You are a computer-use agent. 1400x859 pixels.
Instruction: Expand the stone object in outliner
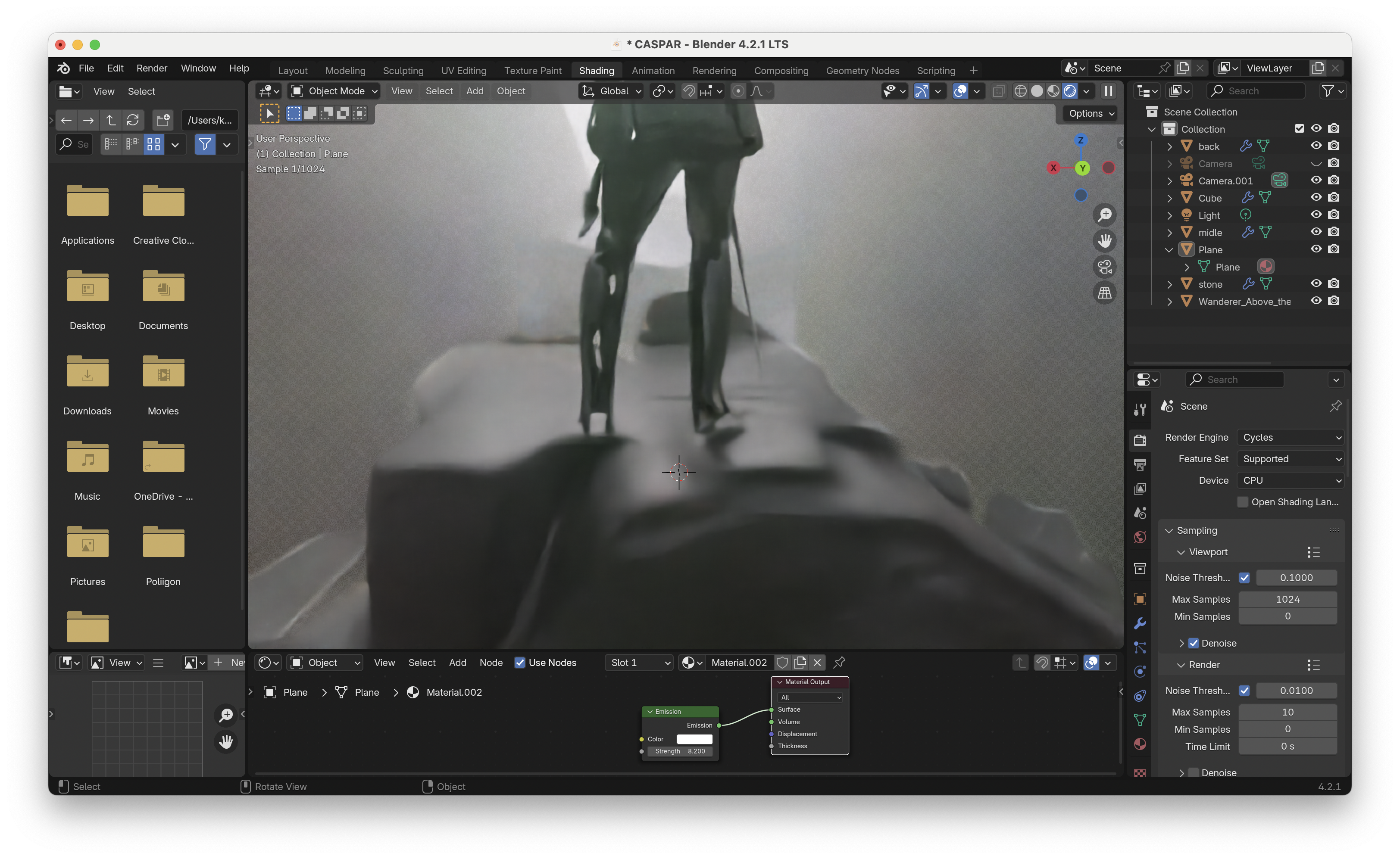(1169, 285)
